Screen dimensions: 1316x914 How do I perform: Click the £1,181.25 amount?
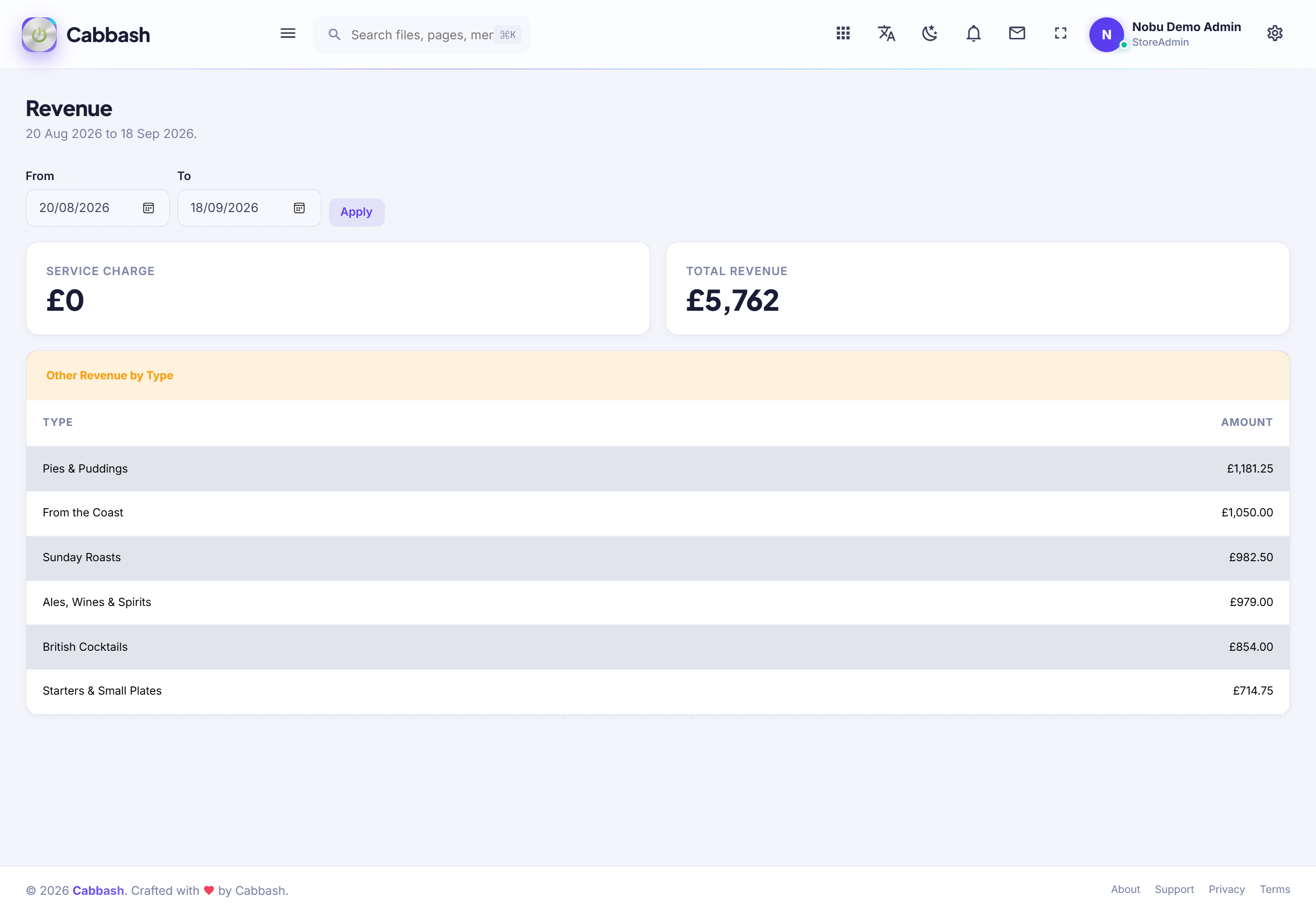1250,468
